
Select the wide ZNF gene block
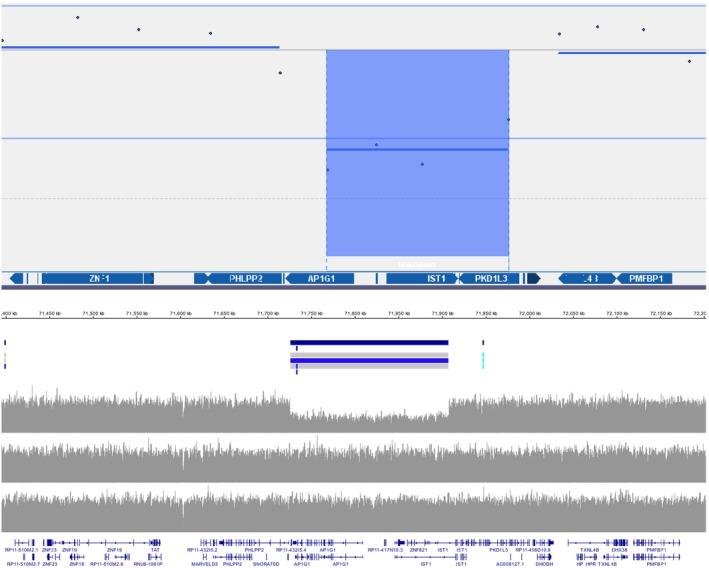pyautogui.click(x=98, y=279)
